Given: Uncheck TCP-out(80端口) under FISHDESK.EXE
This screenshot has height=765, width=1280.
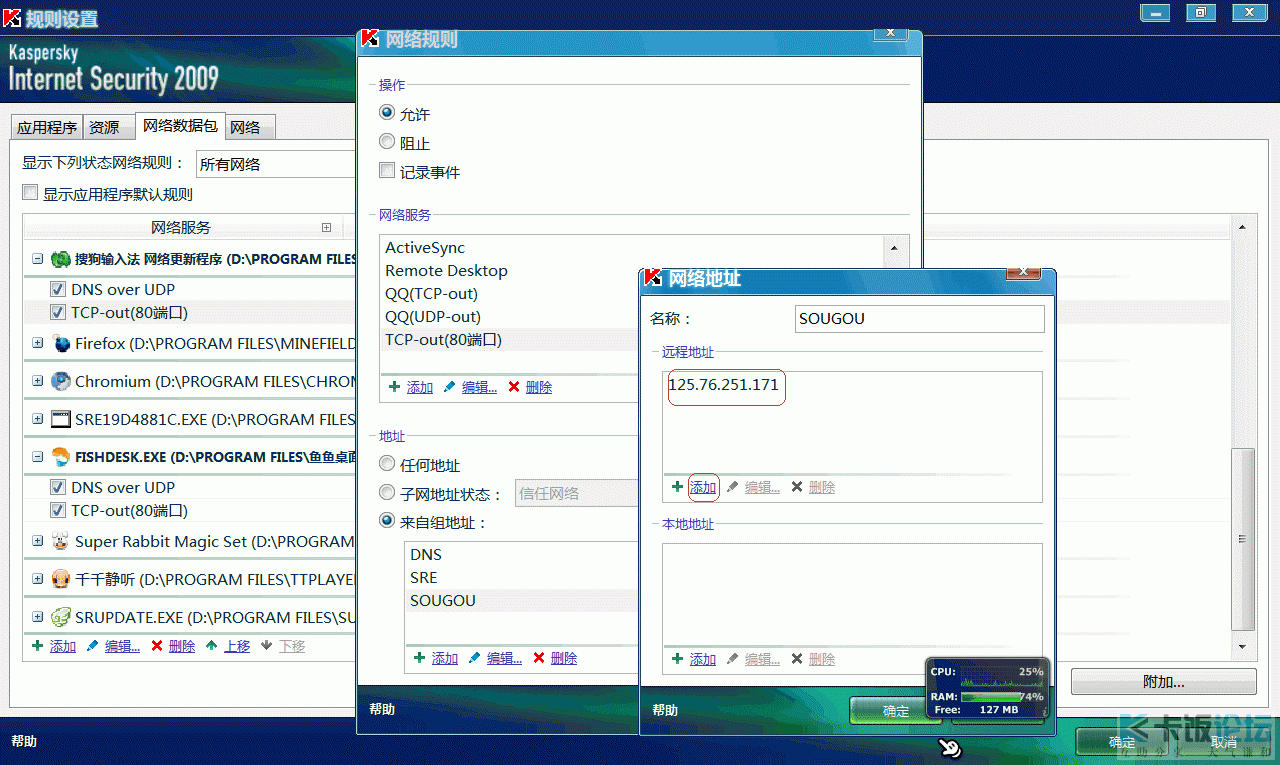Looking at the screenshot, I should 59,510.
